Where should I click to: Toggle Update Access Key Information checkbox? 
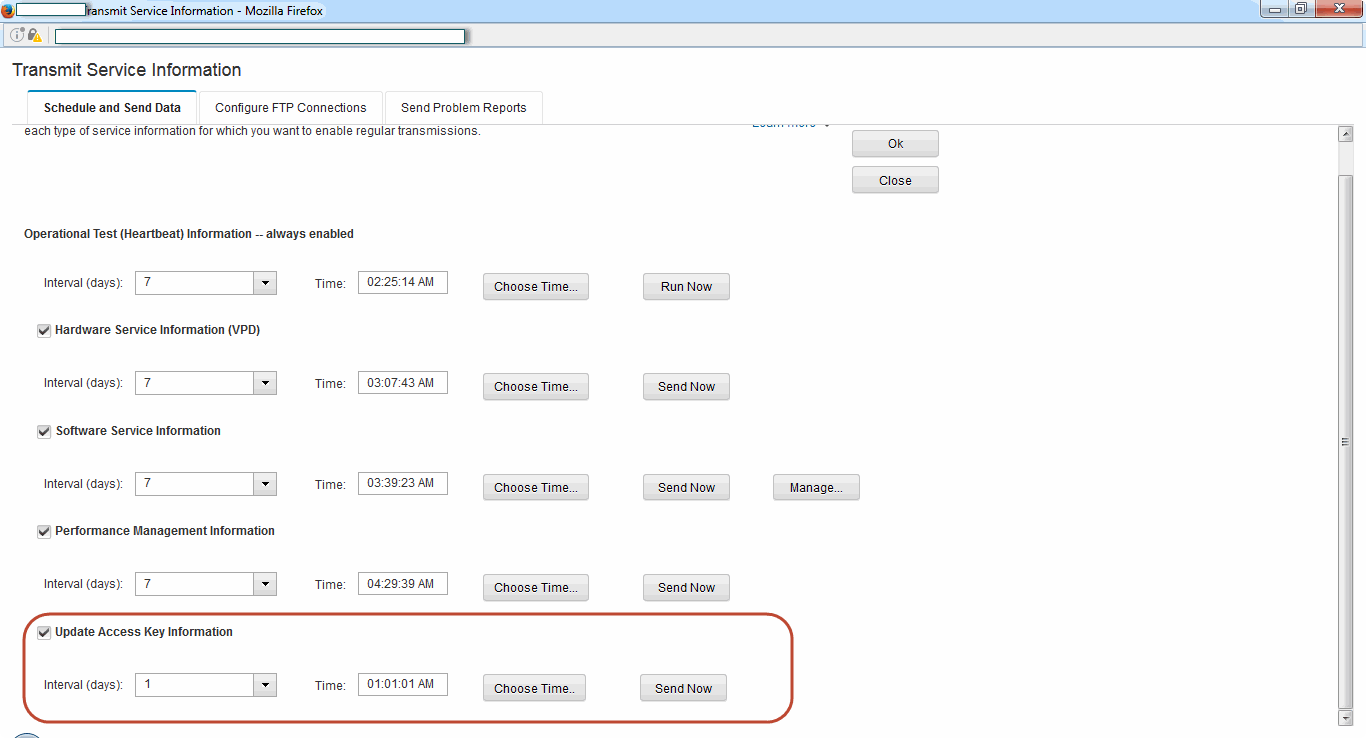[44, 633]
